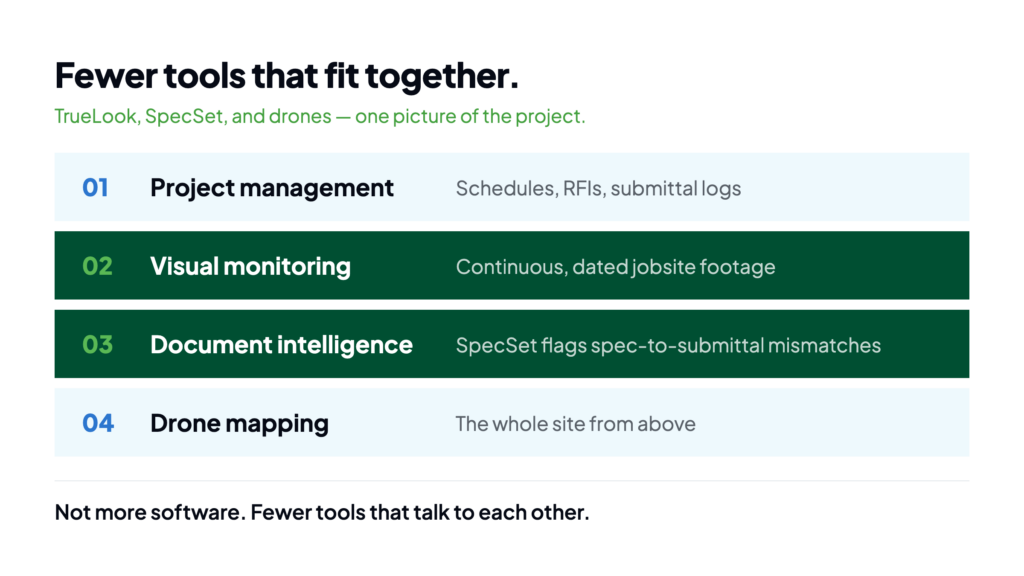Select the 'Drone mapping' heading

click(x=239, y=423)
